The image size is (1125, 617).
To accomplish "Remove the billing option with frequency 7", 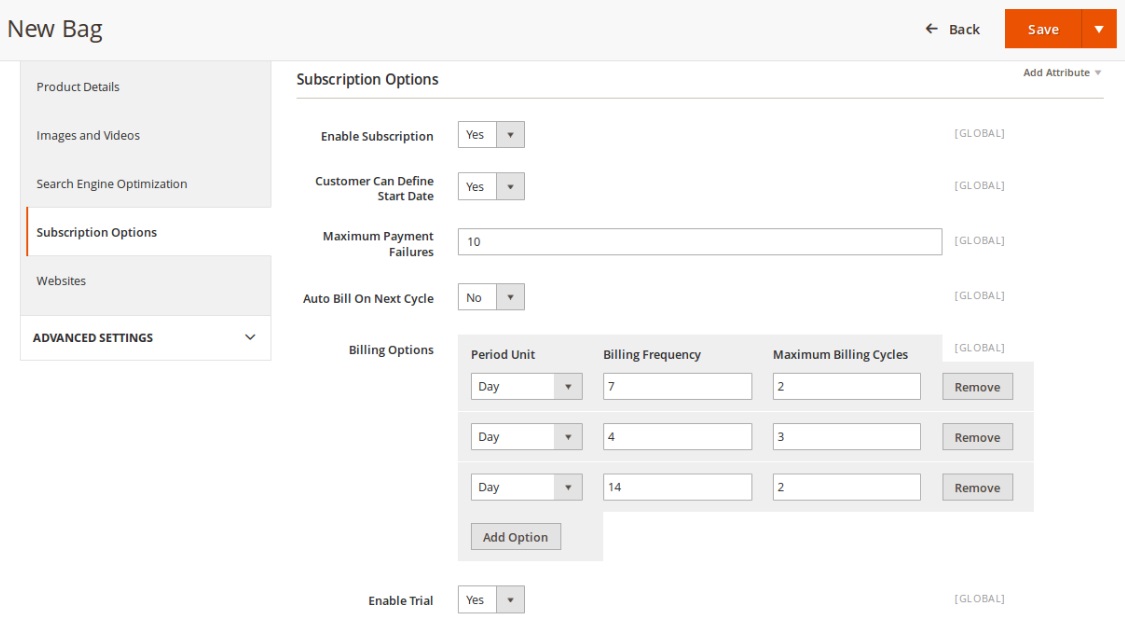I will [x=977, y=387].
